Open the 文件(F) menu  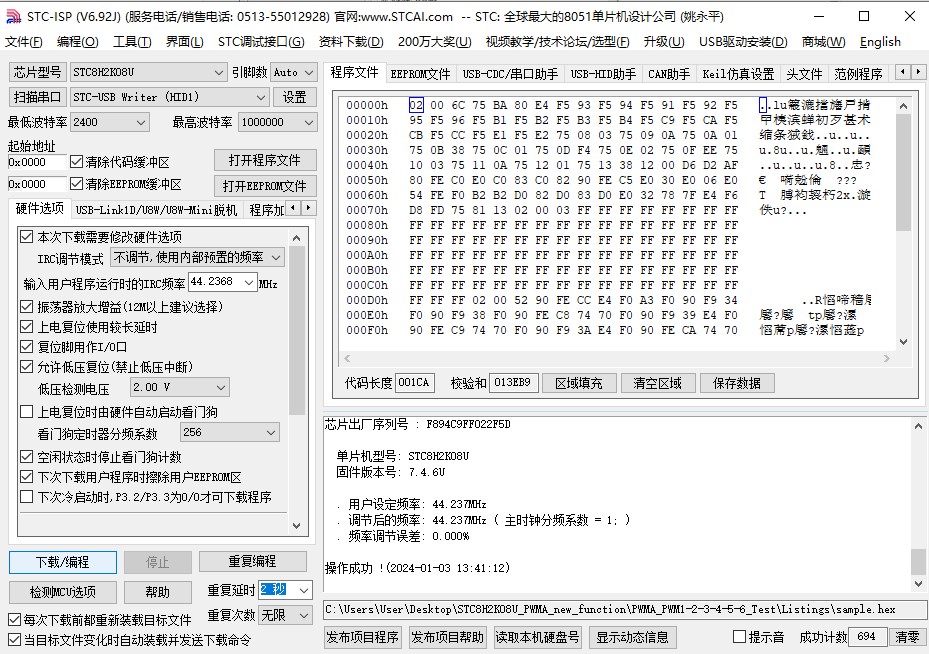coord(24,41)
